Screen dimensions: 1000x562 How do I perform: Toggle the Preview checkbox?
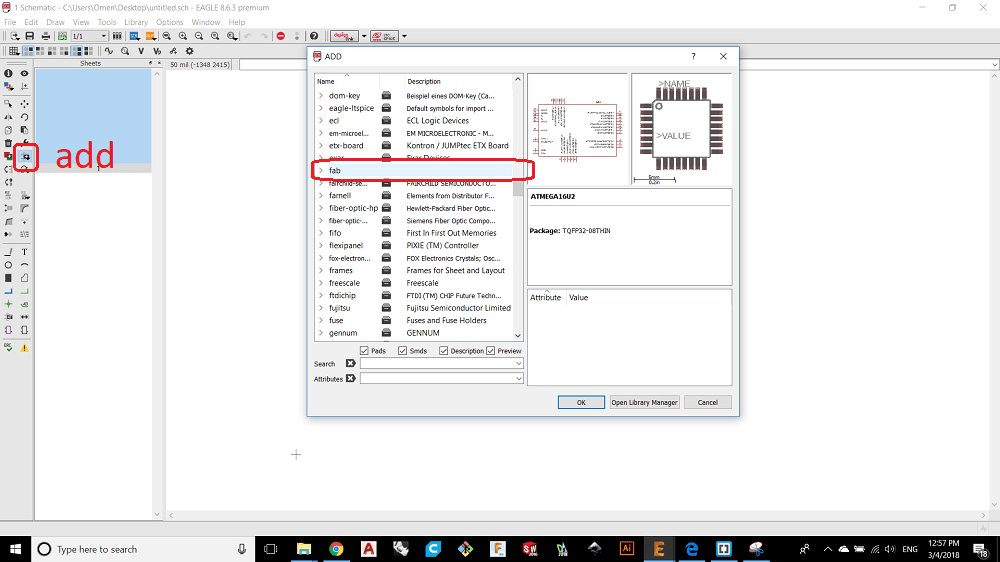[x=490, y=351]
